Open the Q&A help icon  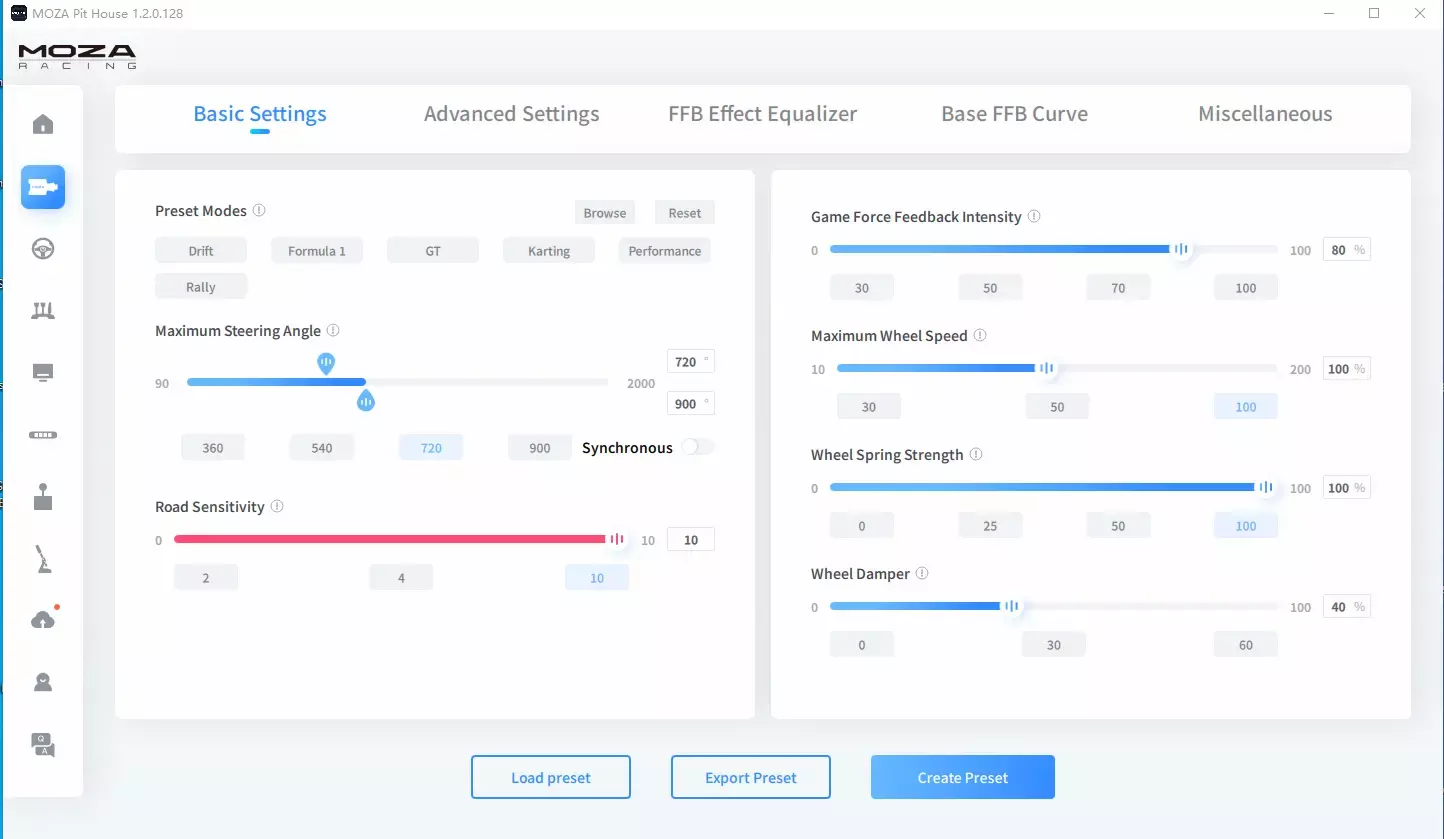[43, 745]
